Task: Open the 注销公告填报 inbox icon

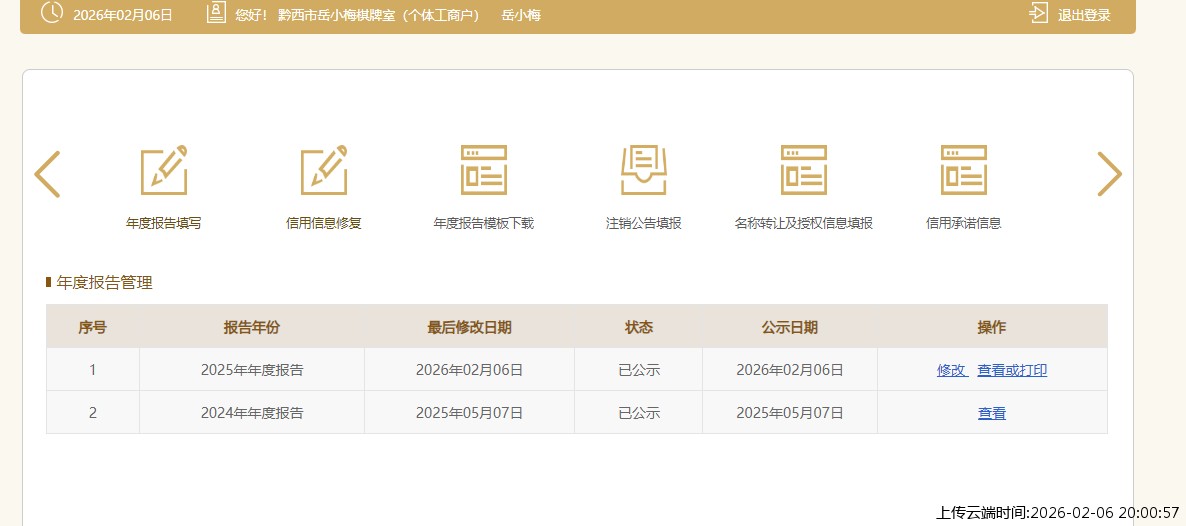Action: [x=644, y=170]
